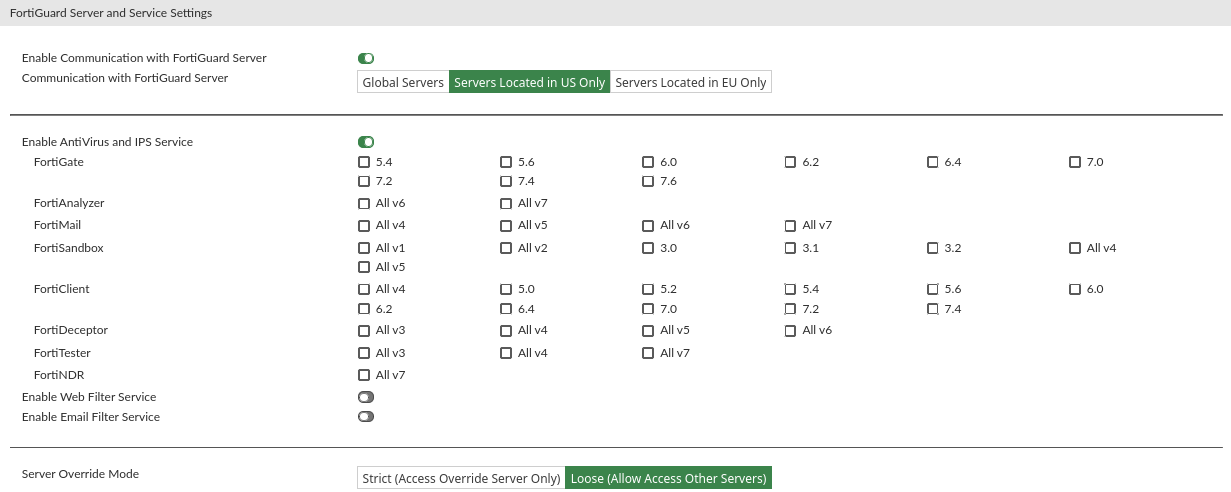Turn on Email Filter Service toggle
Viewport: 1231px width, 492px height.
pos(366,417)
